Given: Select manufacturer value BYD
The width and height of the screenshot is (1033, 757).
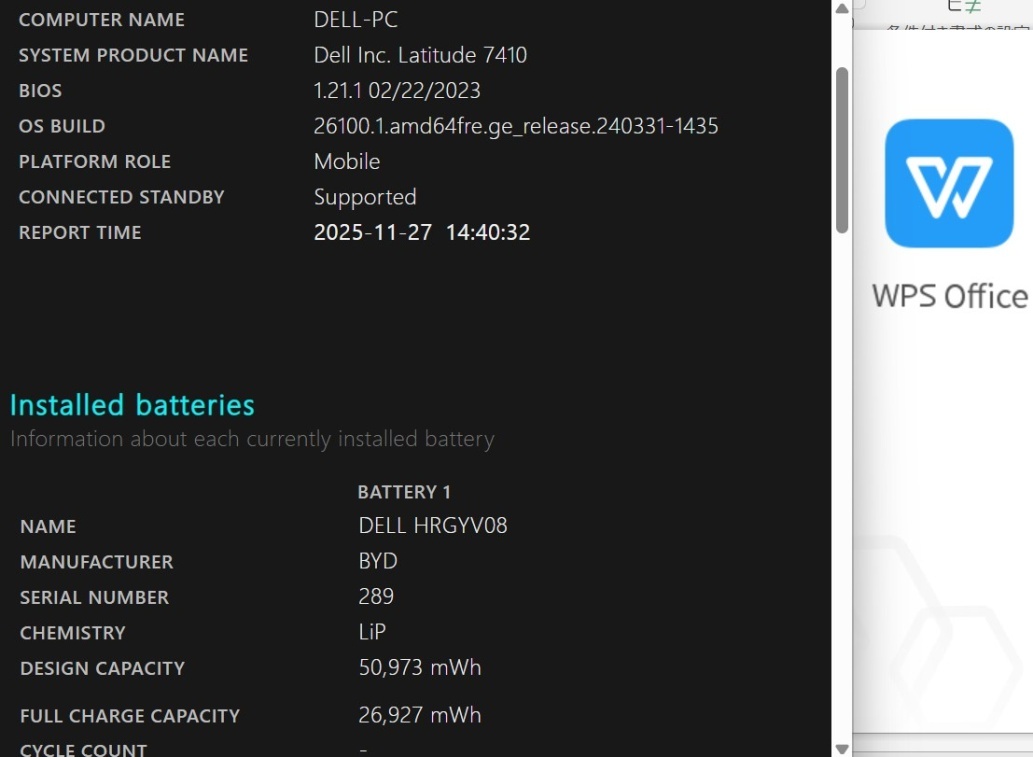Looking at the screenshot, I should pos(378,561).
